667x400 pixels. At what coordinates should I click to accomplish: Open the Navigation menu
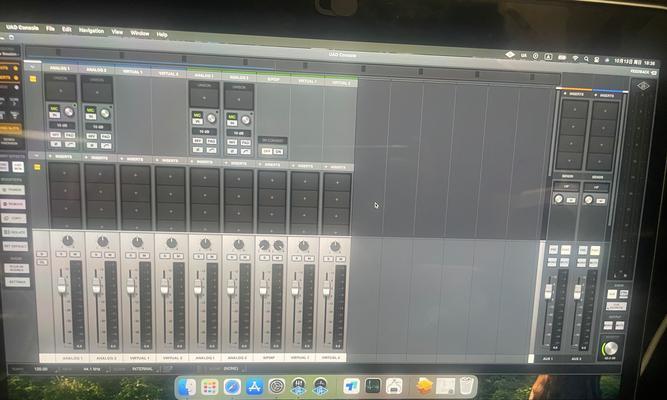91,31
